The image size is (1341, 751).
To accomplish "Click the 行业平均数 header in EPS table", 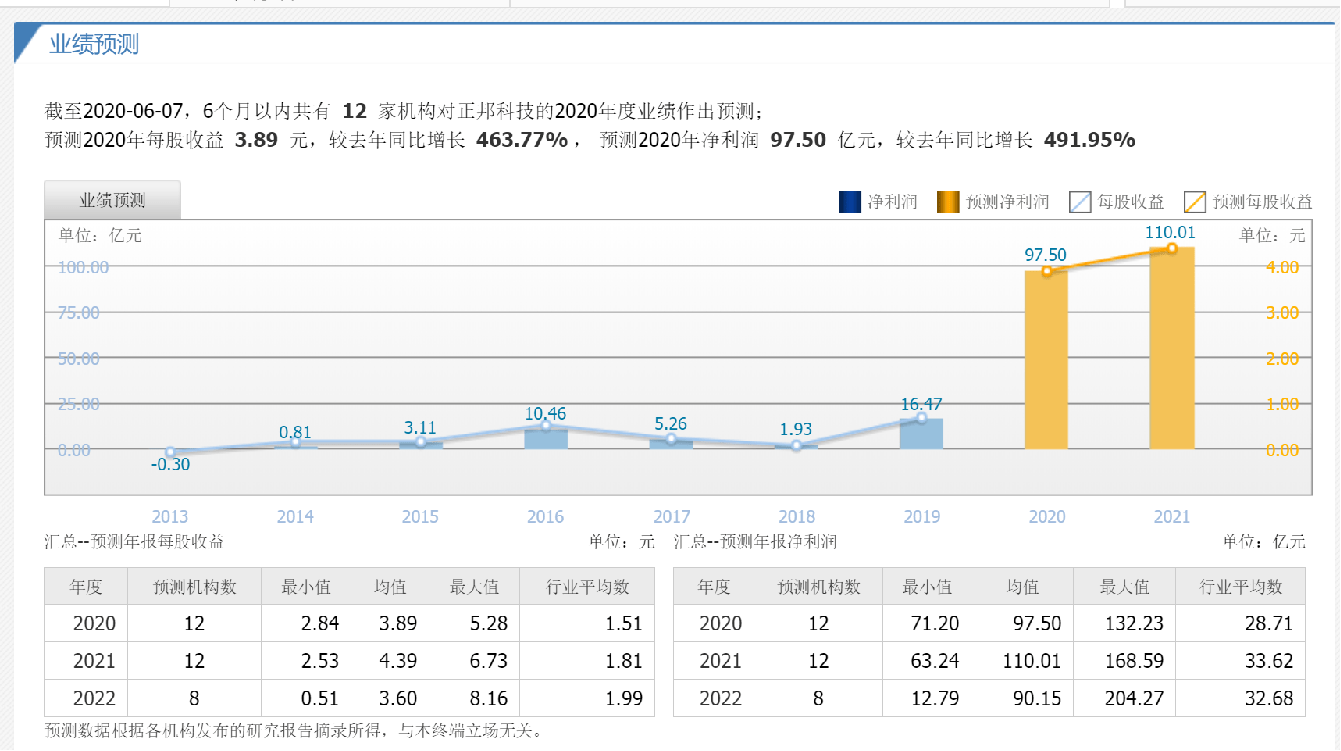I will 588,587.
